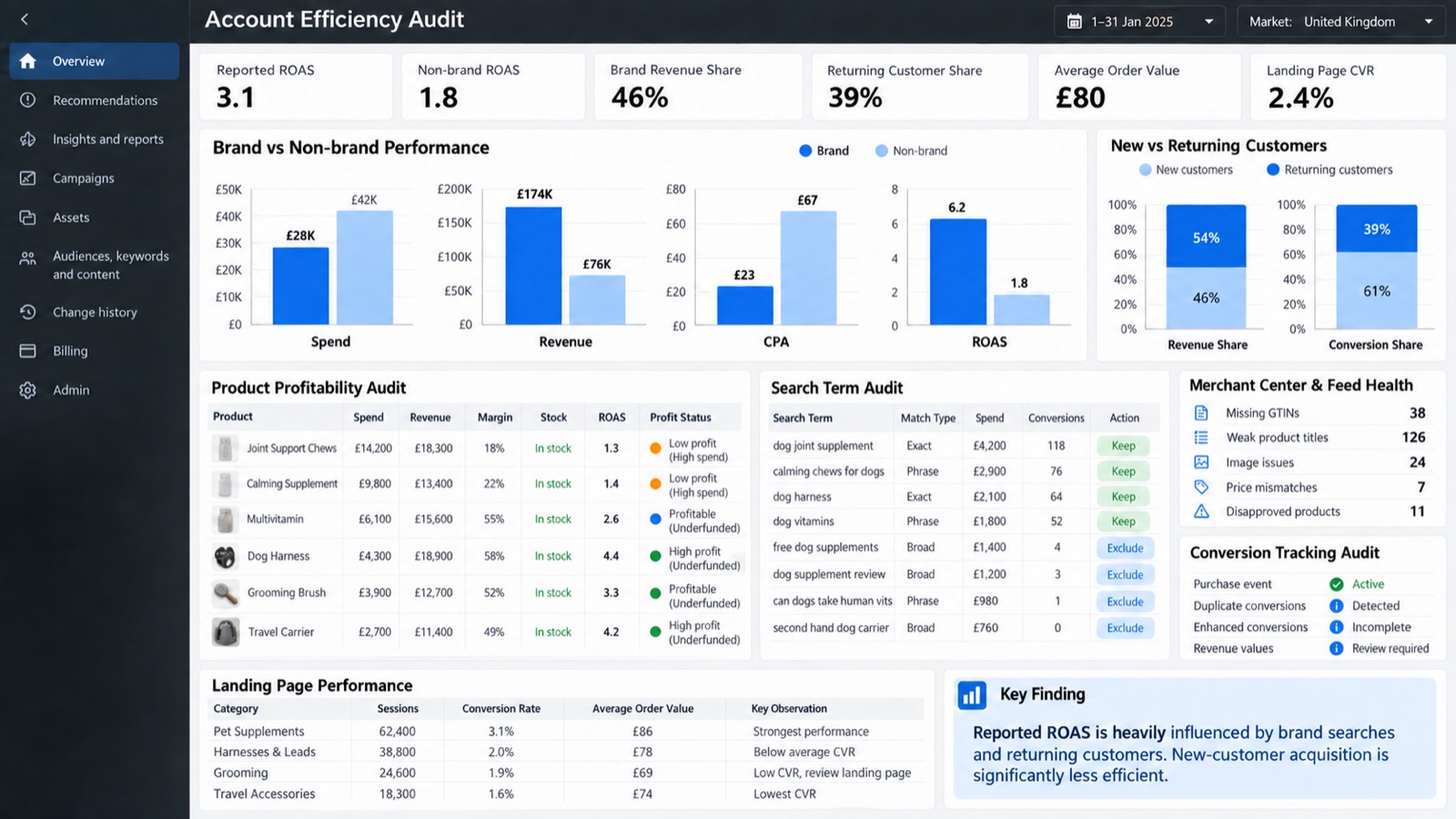Click the Assets icon in sidebar

click(x=28, y=217)
